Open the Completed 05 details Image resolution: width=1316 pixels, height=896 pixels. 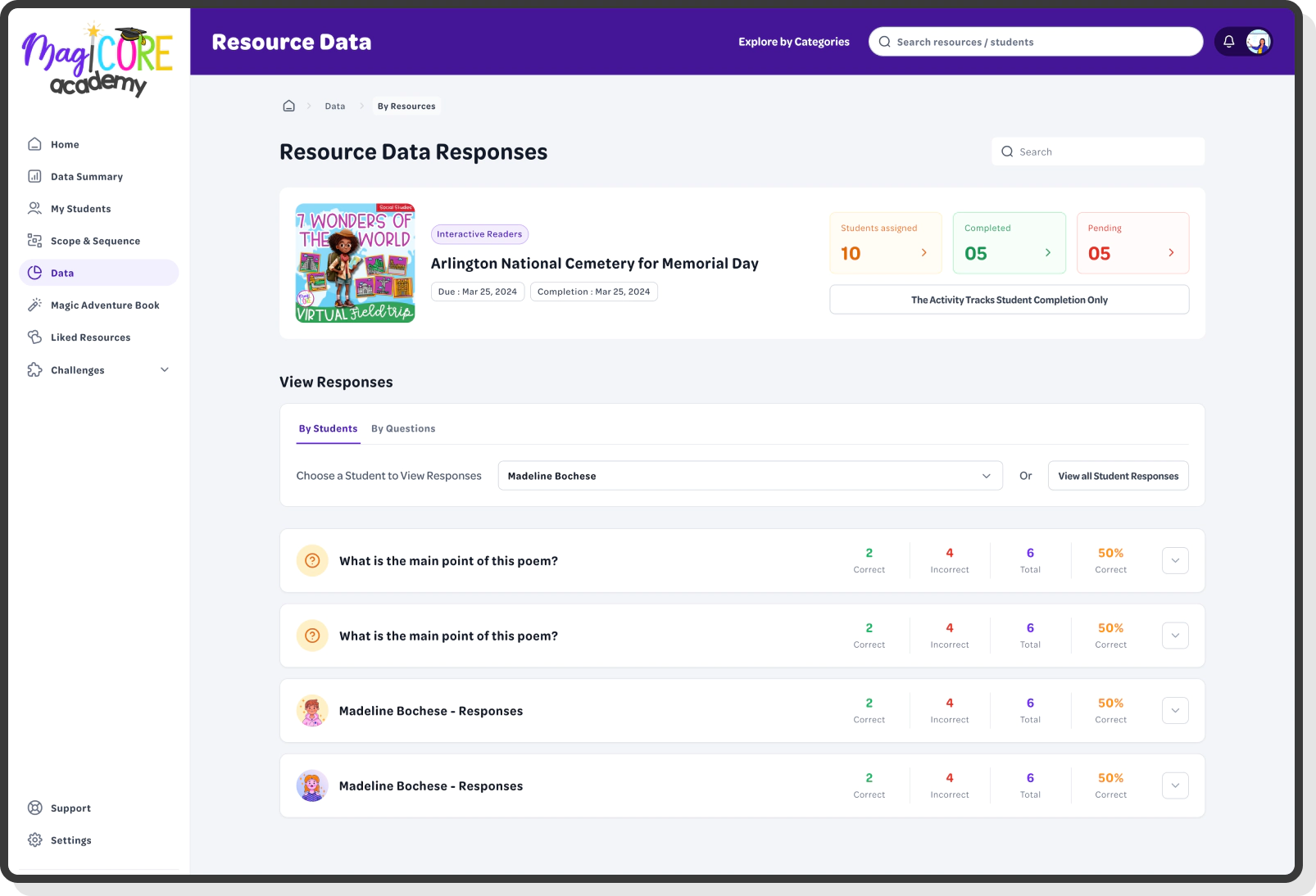1009,242
